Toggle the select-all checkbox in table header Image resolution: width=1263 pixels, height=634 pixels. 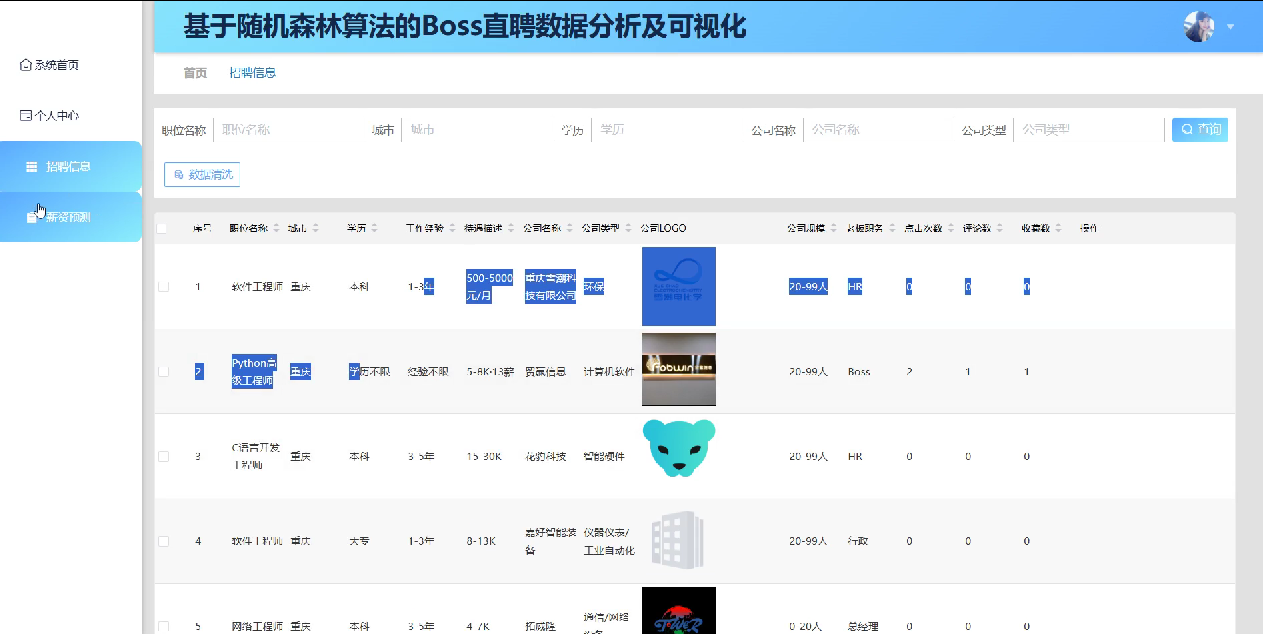click(x=161, y=228)
